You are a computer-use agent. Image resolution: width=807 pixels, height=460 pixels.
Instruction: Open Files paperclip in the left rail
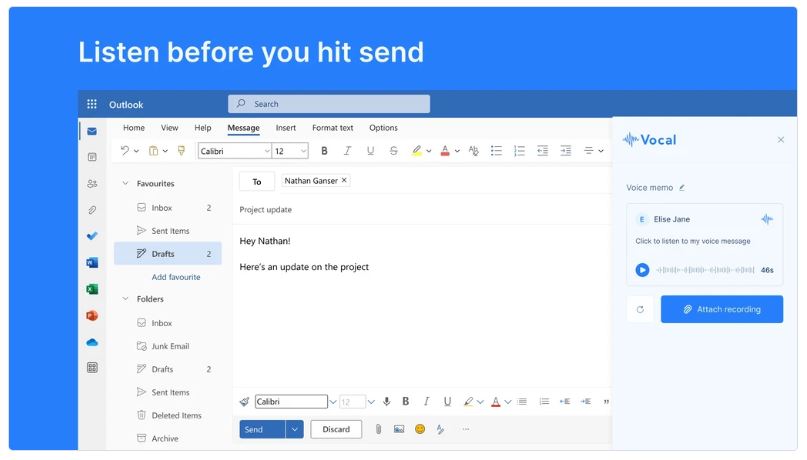[92, 210]
